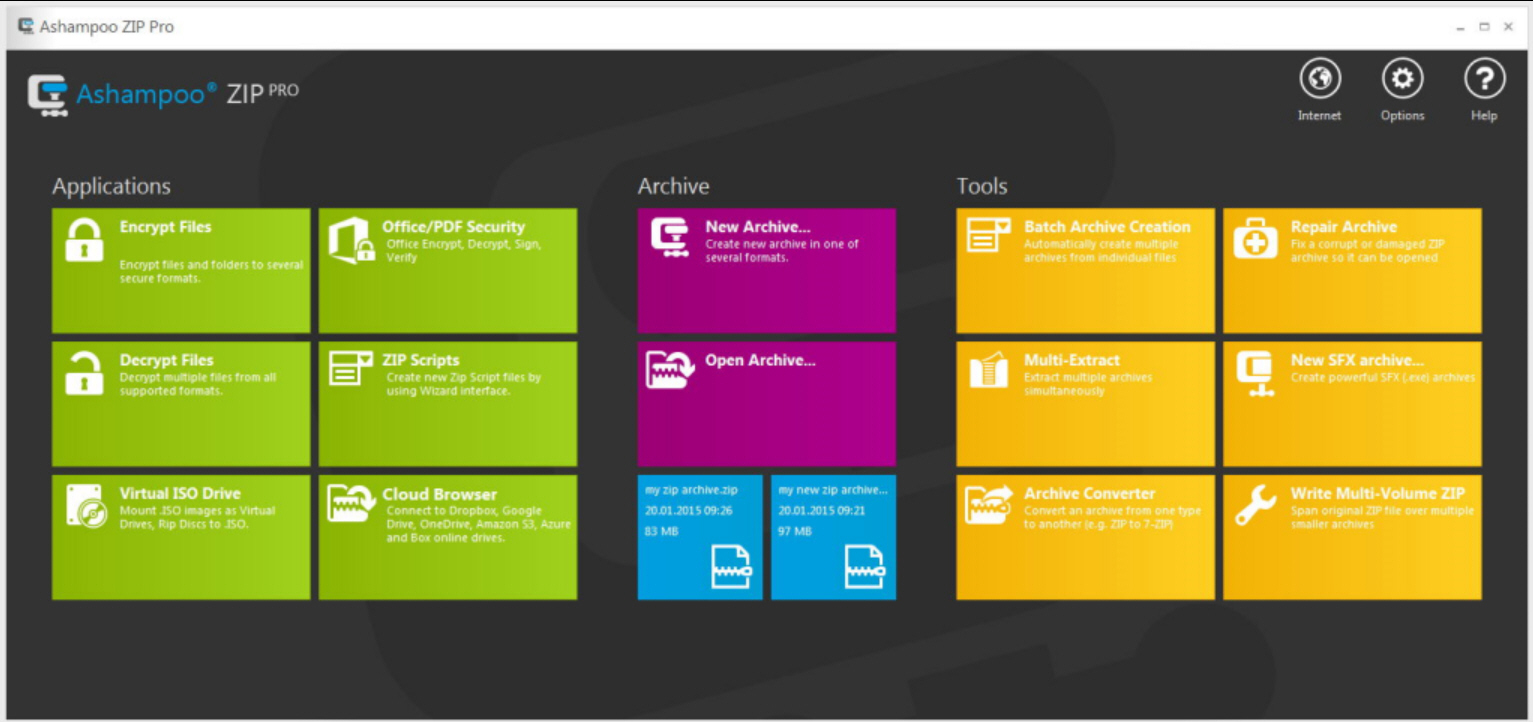Open the Decrypt Files tile title

pos(166,360)
